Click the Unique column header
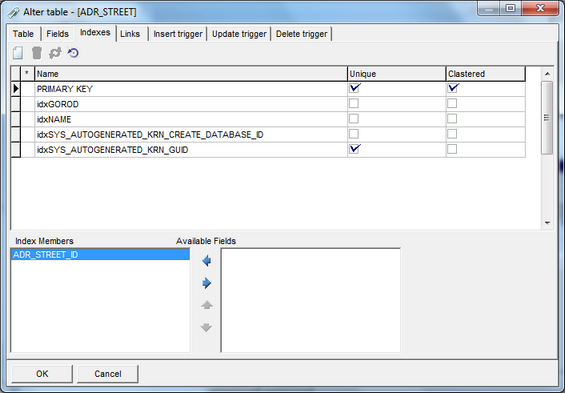Viewport: 565px width, 393px height. 396,74
